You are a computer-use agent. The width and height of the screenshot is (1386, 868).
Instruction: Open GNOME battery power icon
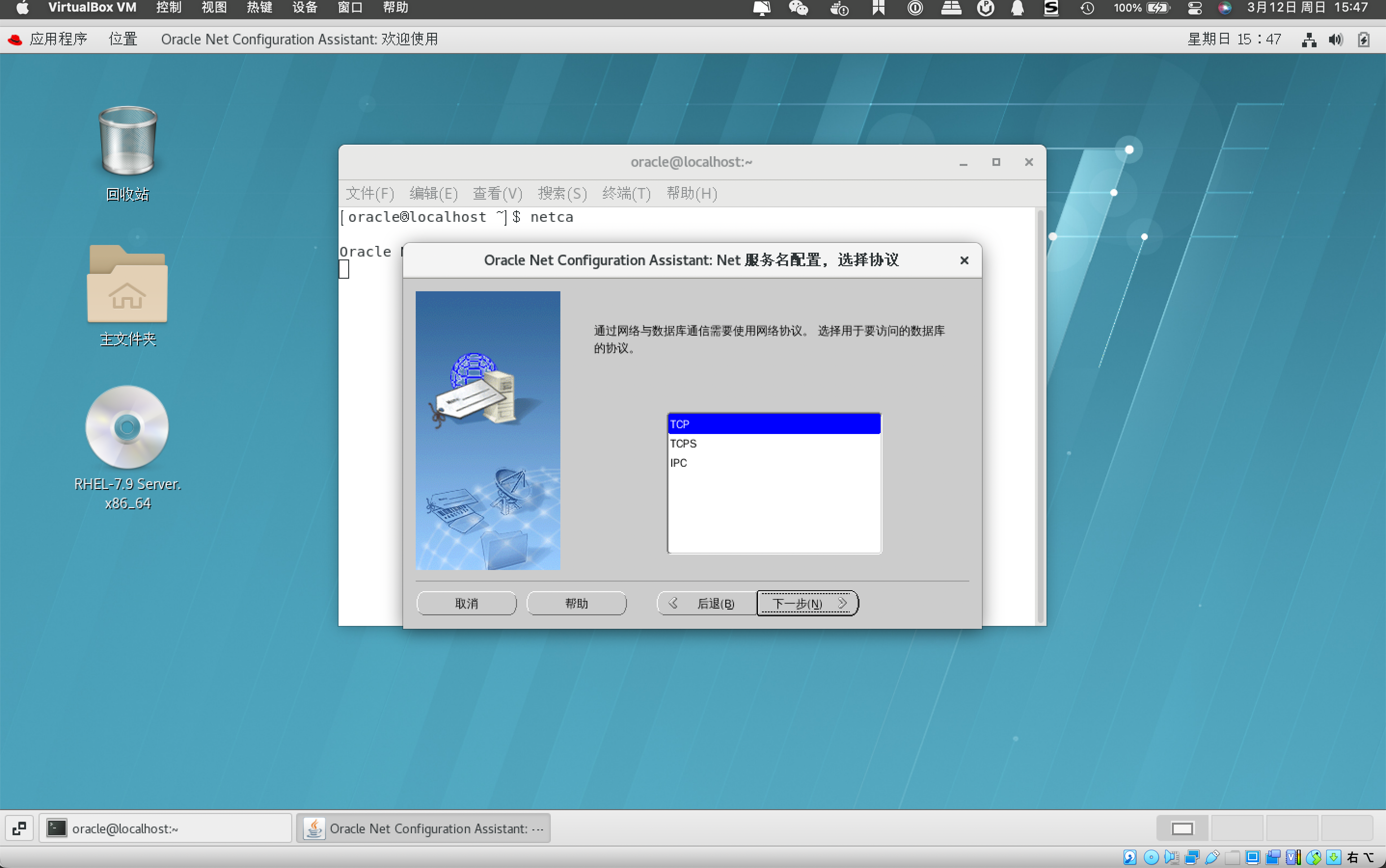(1364, 40)
